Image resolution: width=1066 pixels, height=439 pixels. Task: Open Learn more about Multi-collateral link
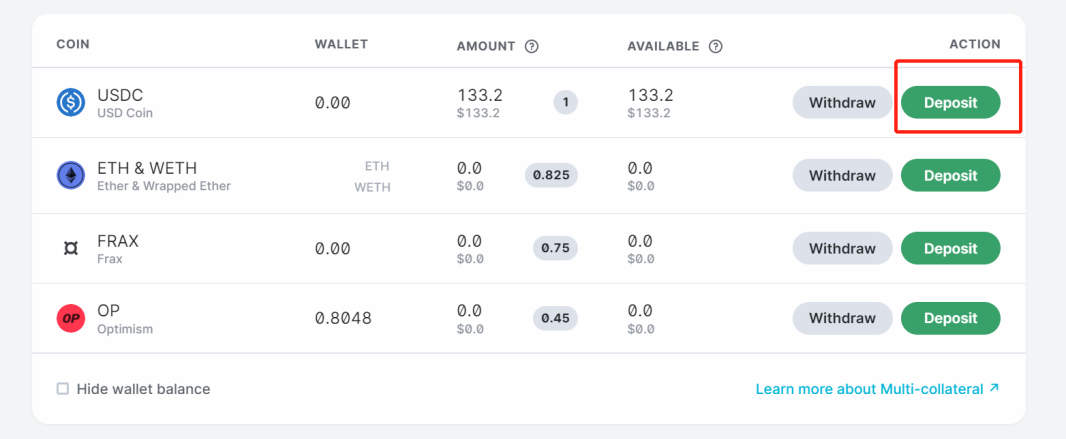pos(877,389)
